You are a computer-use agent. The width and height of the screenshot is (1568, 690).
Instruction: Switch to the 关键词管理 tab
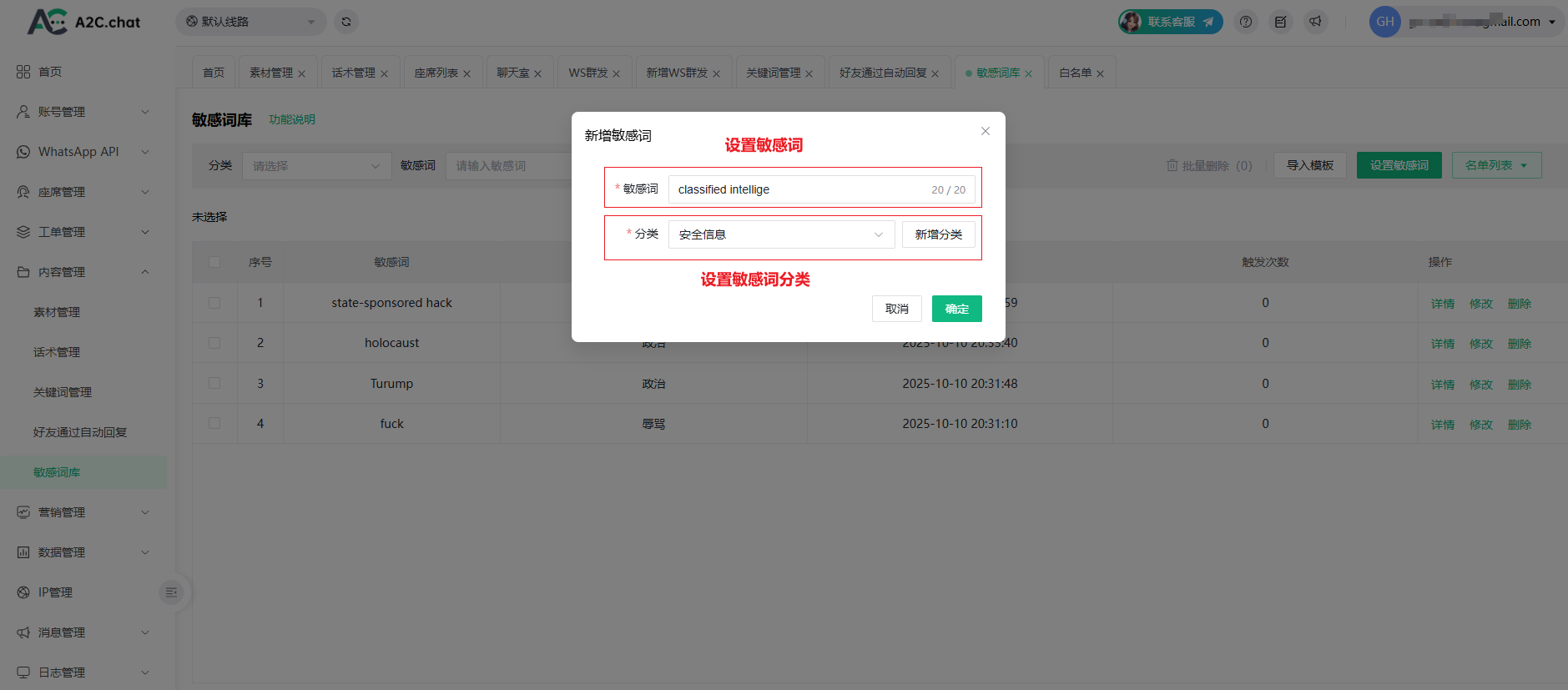pos(773,73)
